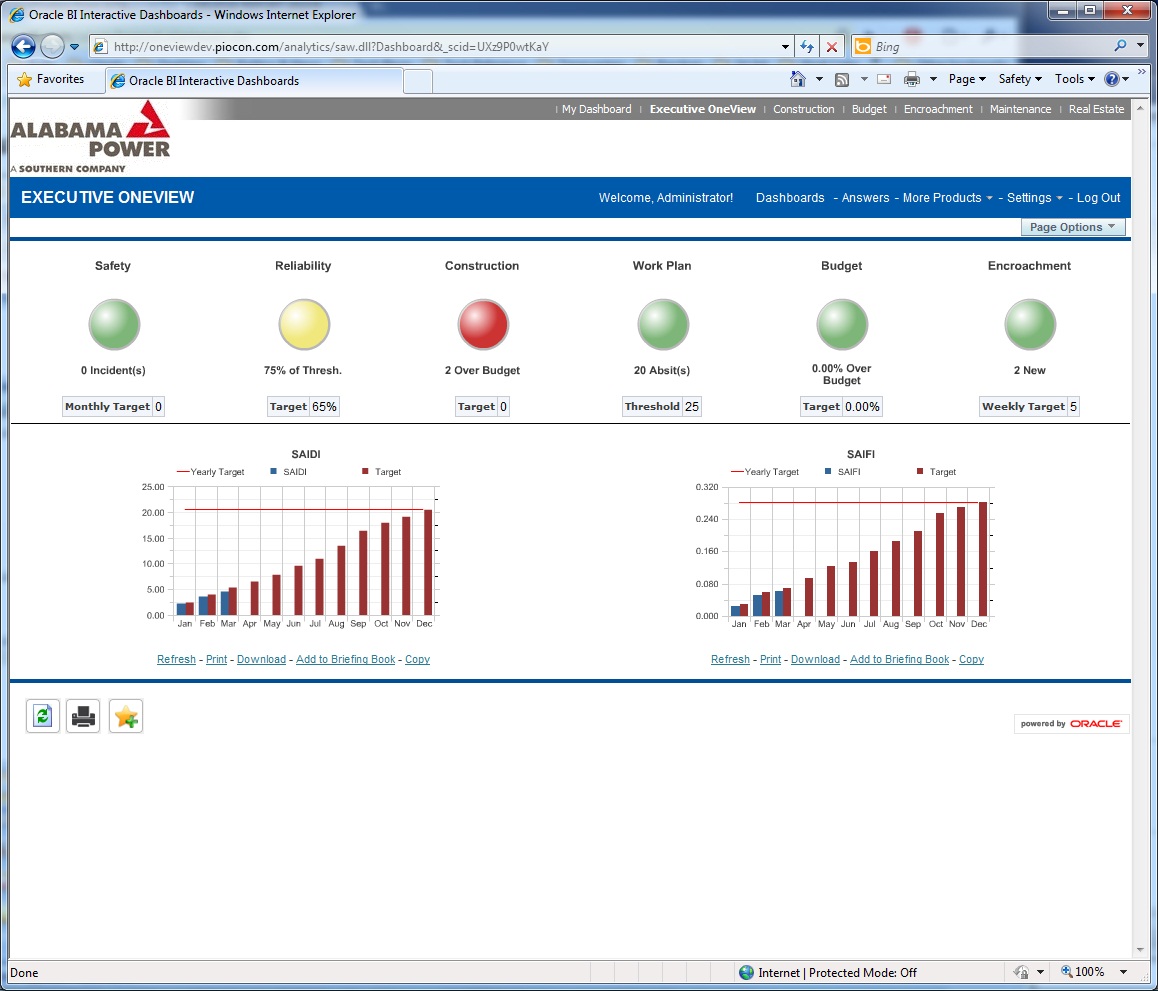Click the '0 Incident(s)' Safety text
The image size is (1158, 991).
[x=113, y=370]
